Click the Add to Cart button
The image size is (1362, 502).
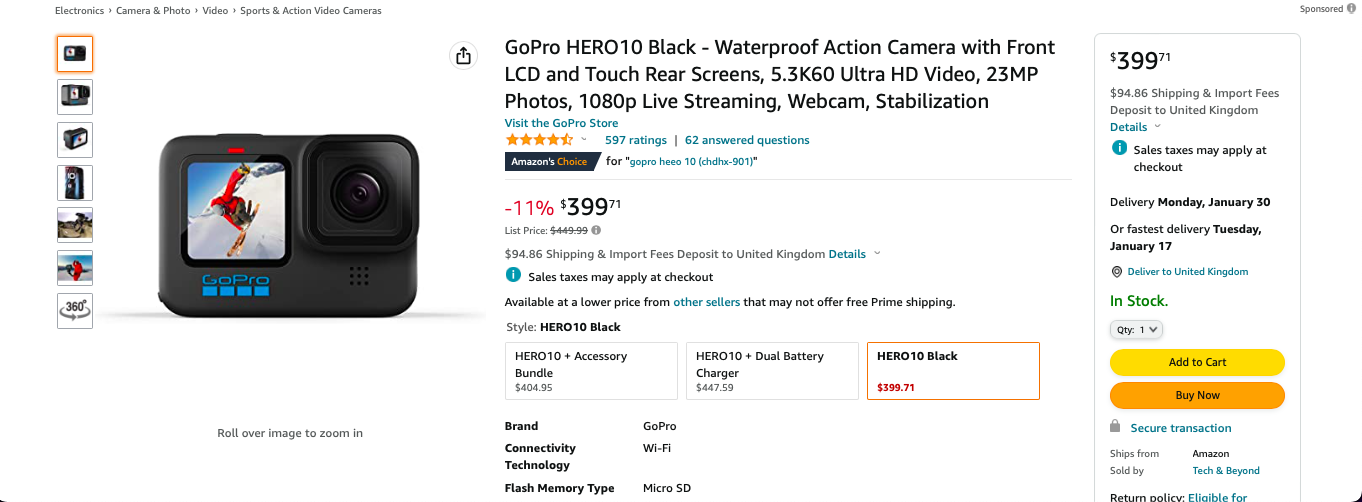pyautogui.click(x=1197, y=362)
